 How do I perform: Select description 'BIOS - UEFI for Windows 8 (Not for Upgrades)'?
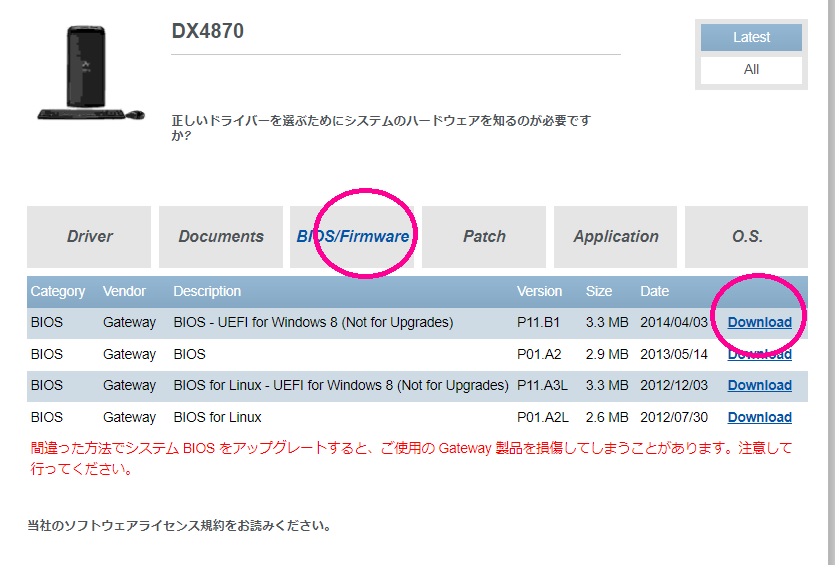pos(313,322)
